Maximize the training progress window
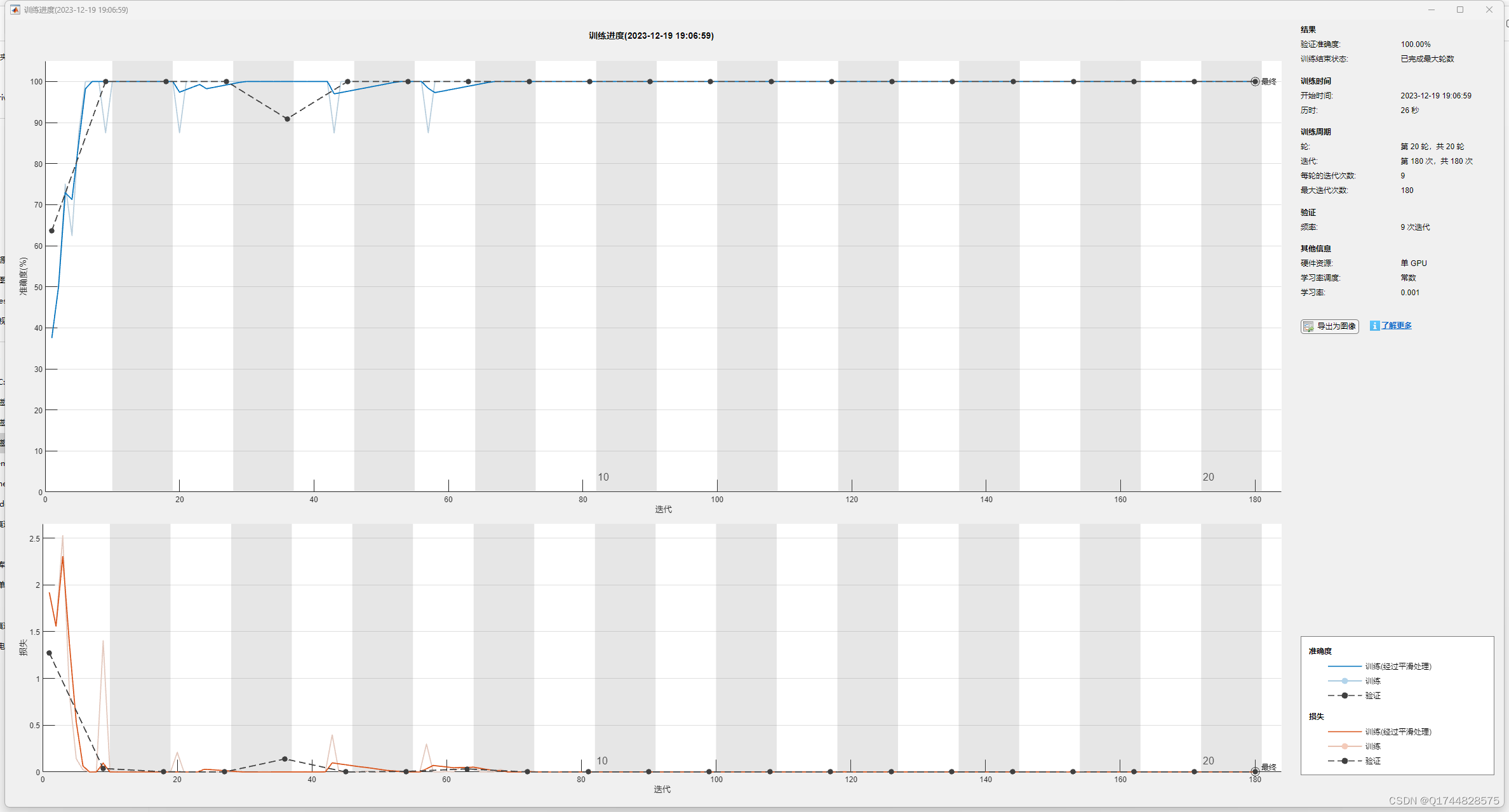Image resolution: width=1509 pixels, height=812 pixels. click(1460, 10)
